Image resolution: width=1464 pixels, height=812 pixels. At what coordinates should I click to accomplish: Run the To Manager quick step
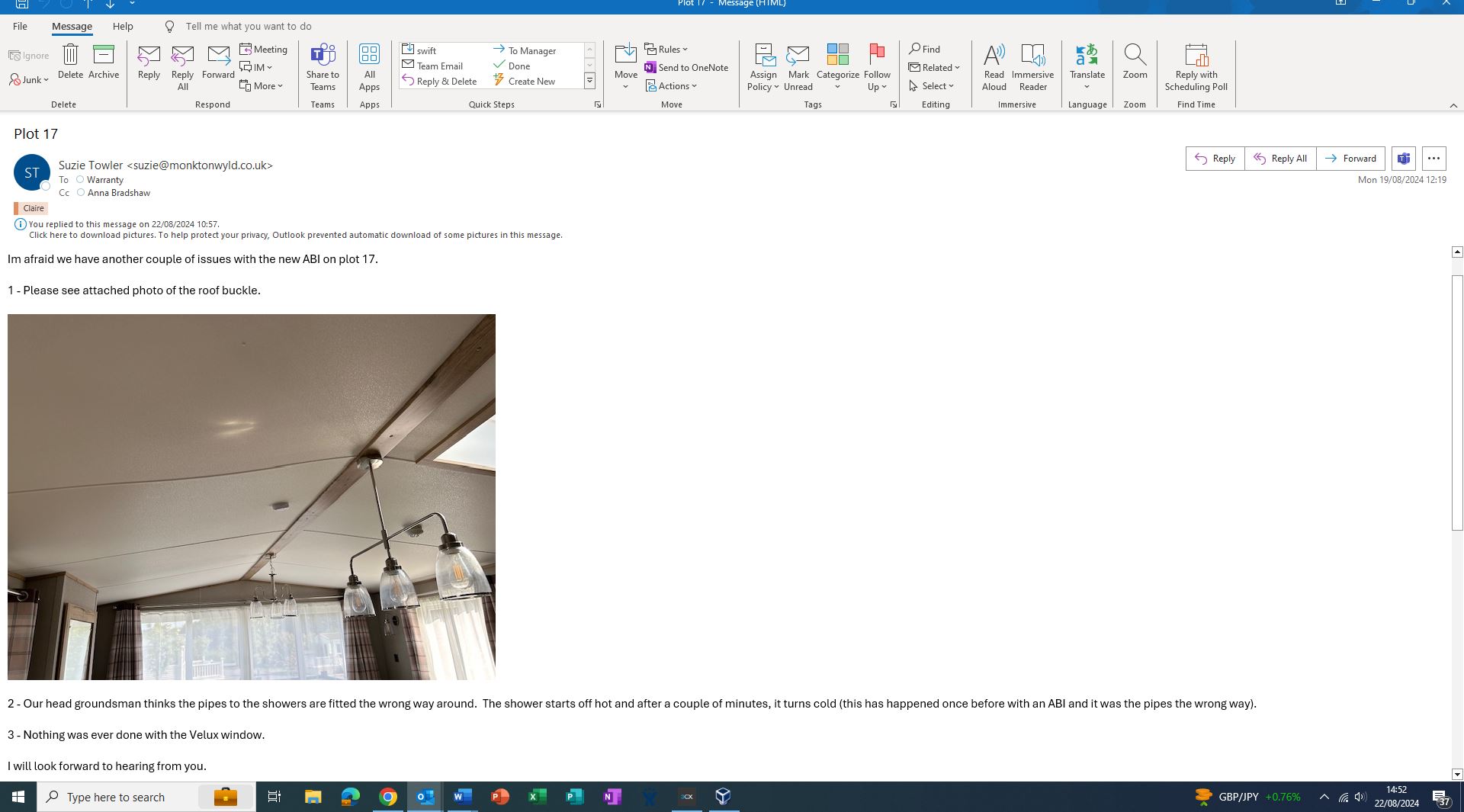(x=525, y=50)
